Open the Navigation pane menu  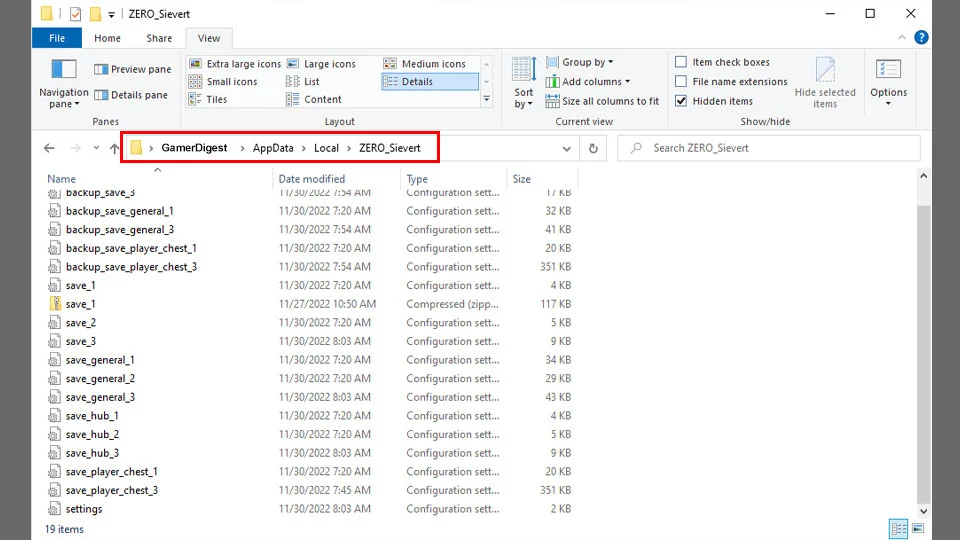coord(64,84)
